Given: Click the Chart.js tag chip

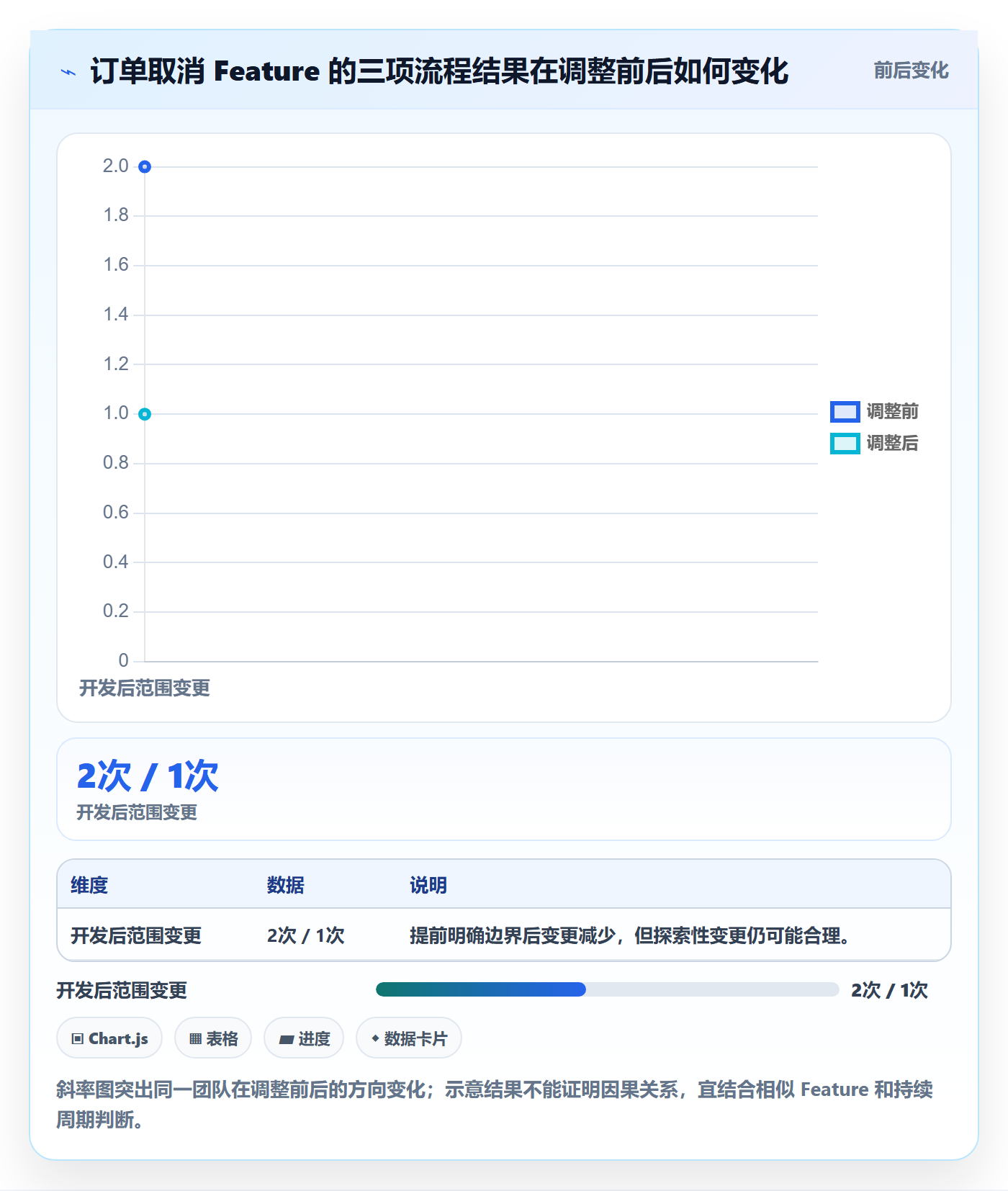Looking at the screenshot, I should point(109,1038).
